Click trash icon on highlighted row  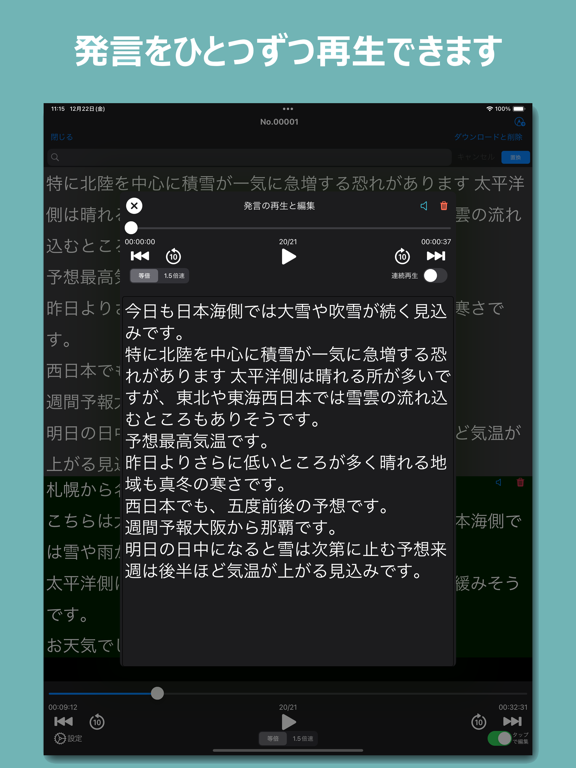[x=520, y=482]
